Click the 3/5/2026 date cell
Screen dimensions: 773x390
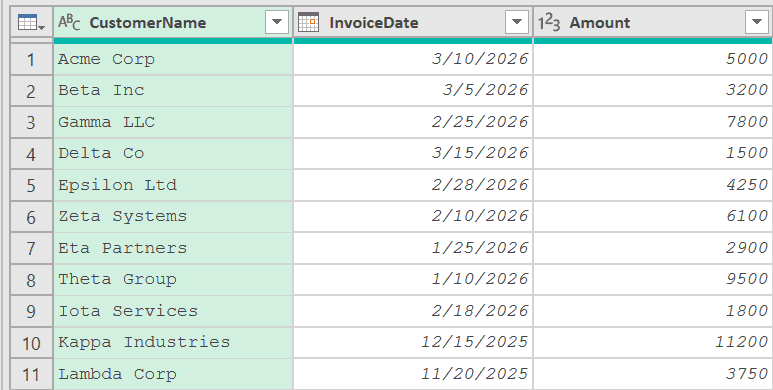pyautogui.click(x=413, y=91)
